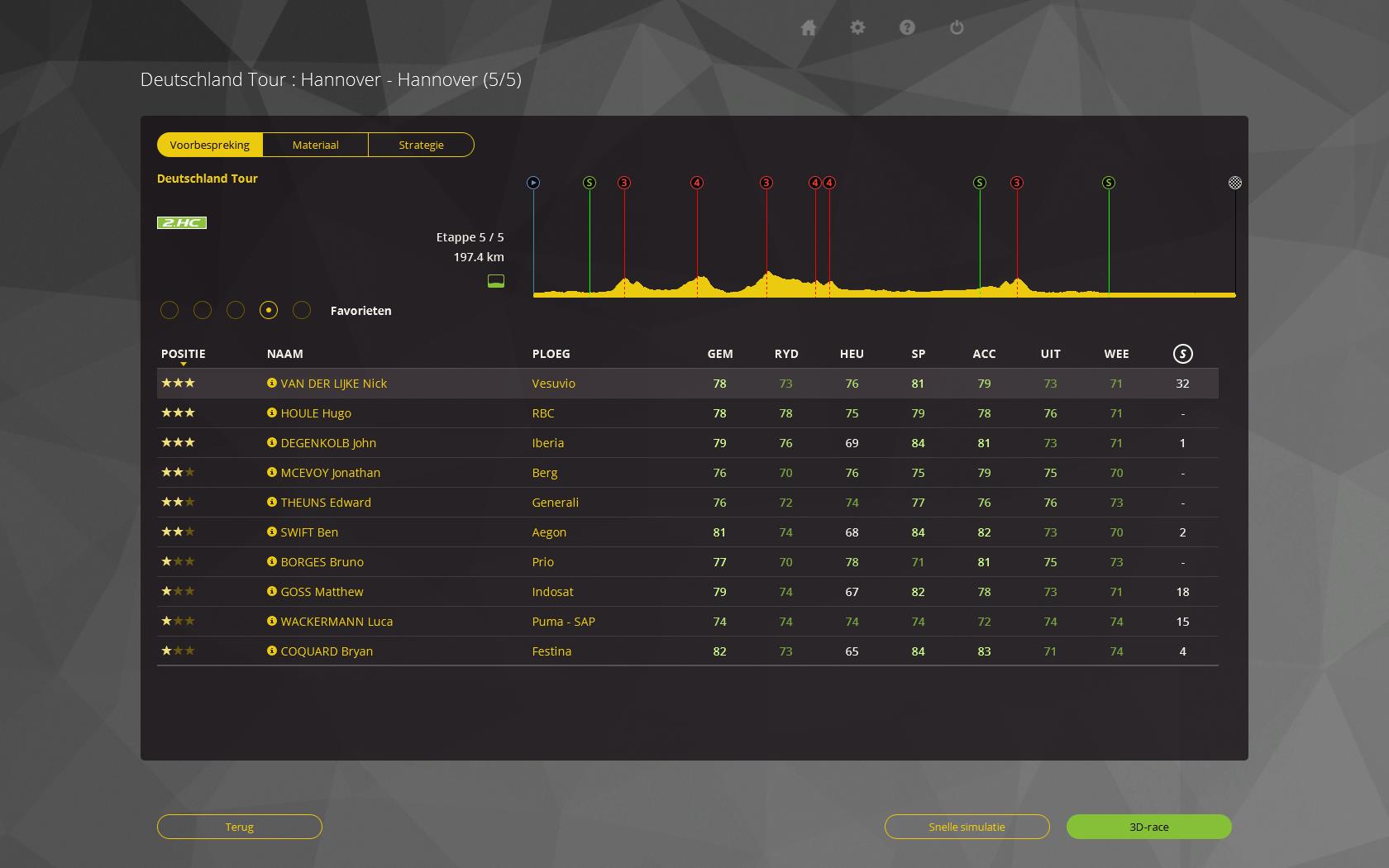Open info icon for BORGES Bruno

[x=271, y=561]
